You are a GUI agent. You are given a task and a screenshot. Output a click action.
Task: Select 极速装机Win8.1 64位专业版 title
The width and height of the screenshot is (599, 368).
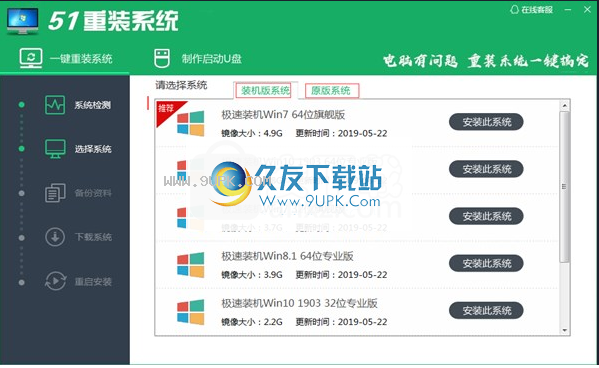click(x=287, y=256)
